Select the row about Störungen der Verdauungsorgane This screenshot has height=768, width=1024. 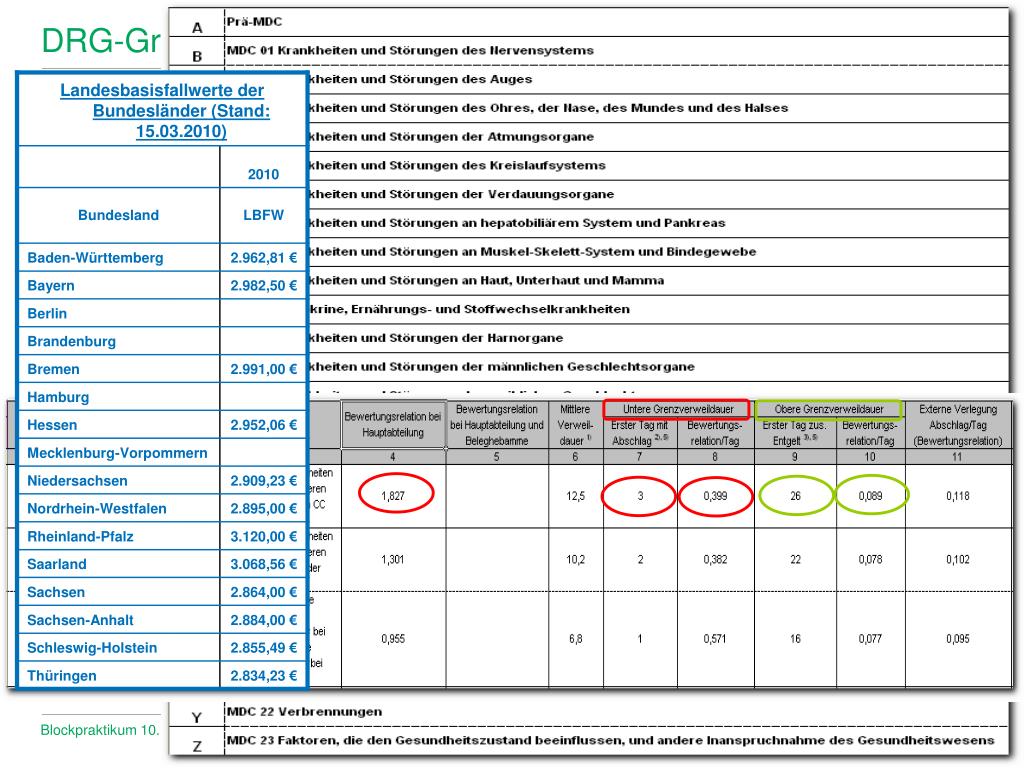[x=658, y=194]
